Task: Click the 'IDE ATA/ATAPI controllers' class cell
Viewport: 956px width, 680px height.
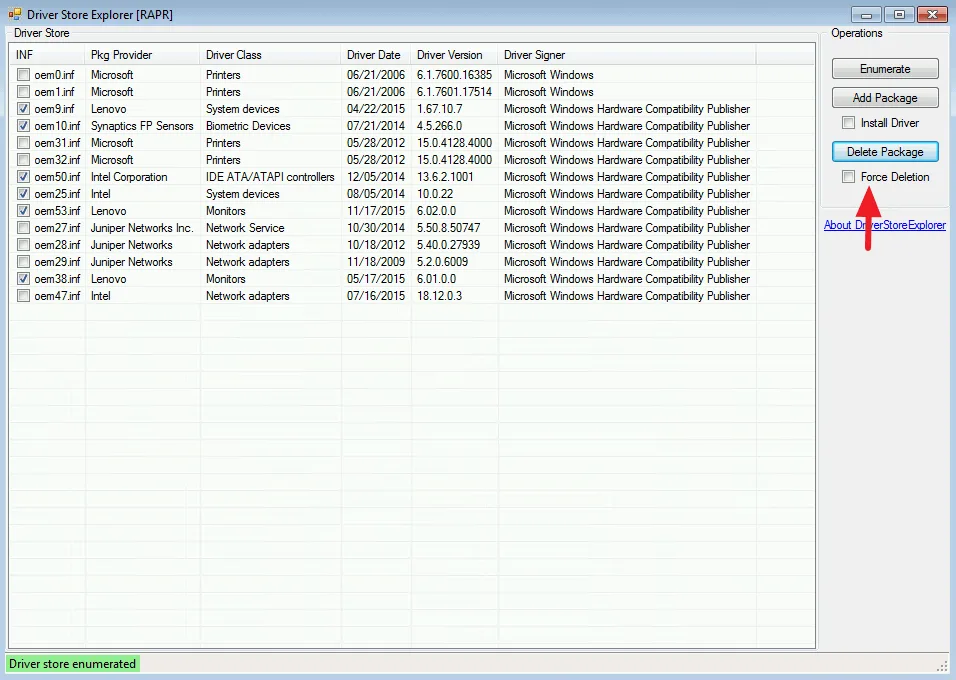Action: pos(270,177)
